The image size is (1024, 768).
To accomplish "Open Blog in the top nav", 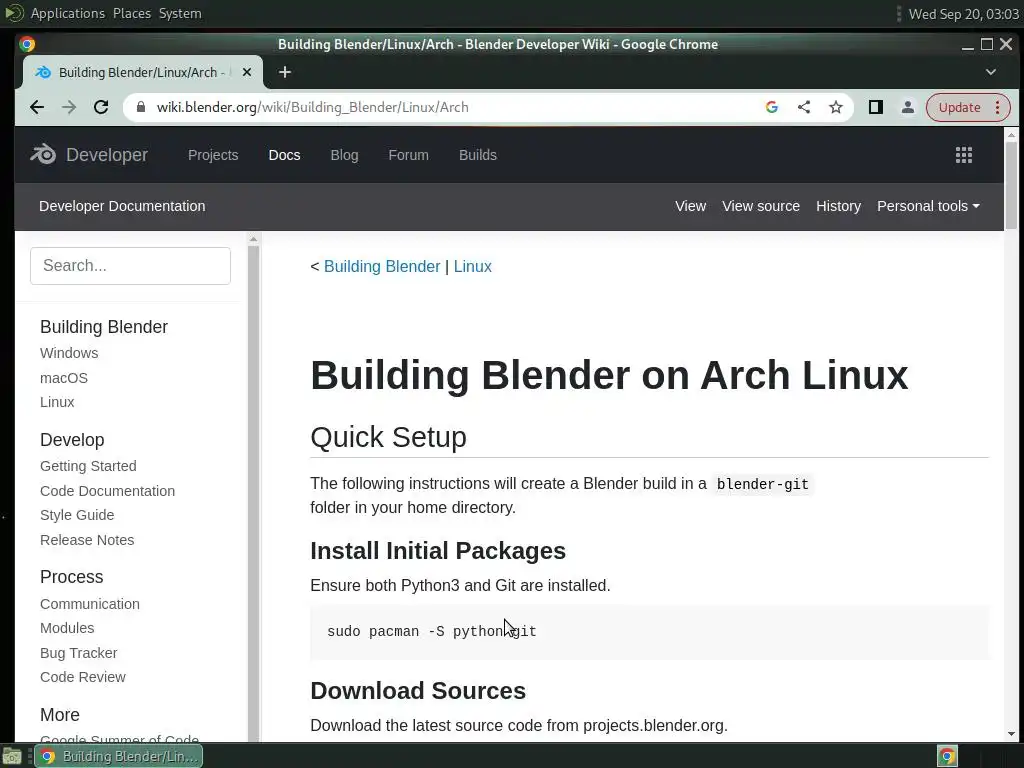I will 344,155.
